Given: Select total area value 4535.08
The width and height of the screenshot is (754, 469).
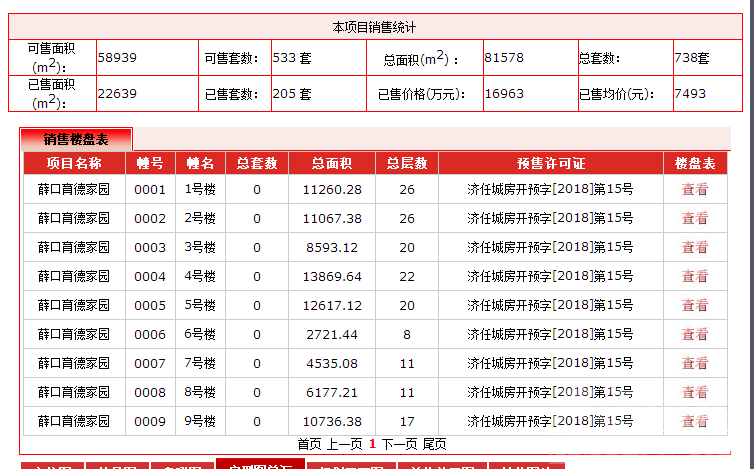Looking at the screenshot, I should tap(332, 363).
